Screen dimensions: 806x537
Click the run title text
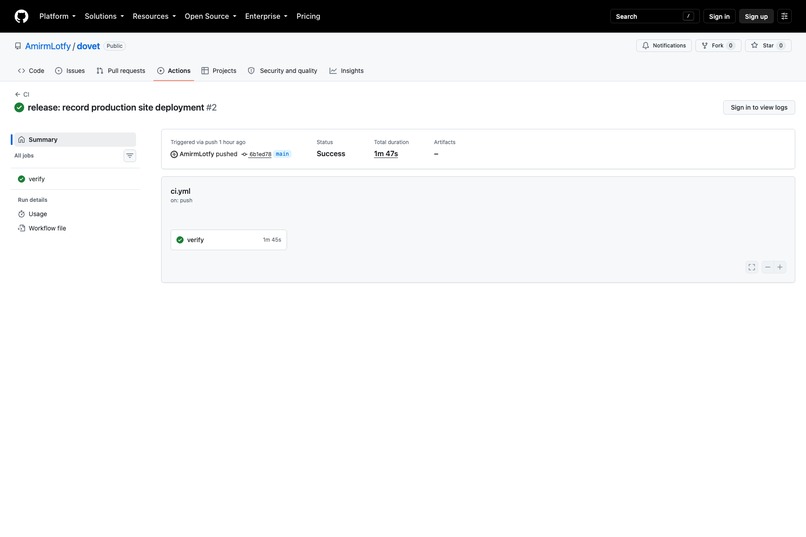coord(116,107)
